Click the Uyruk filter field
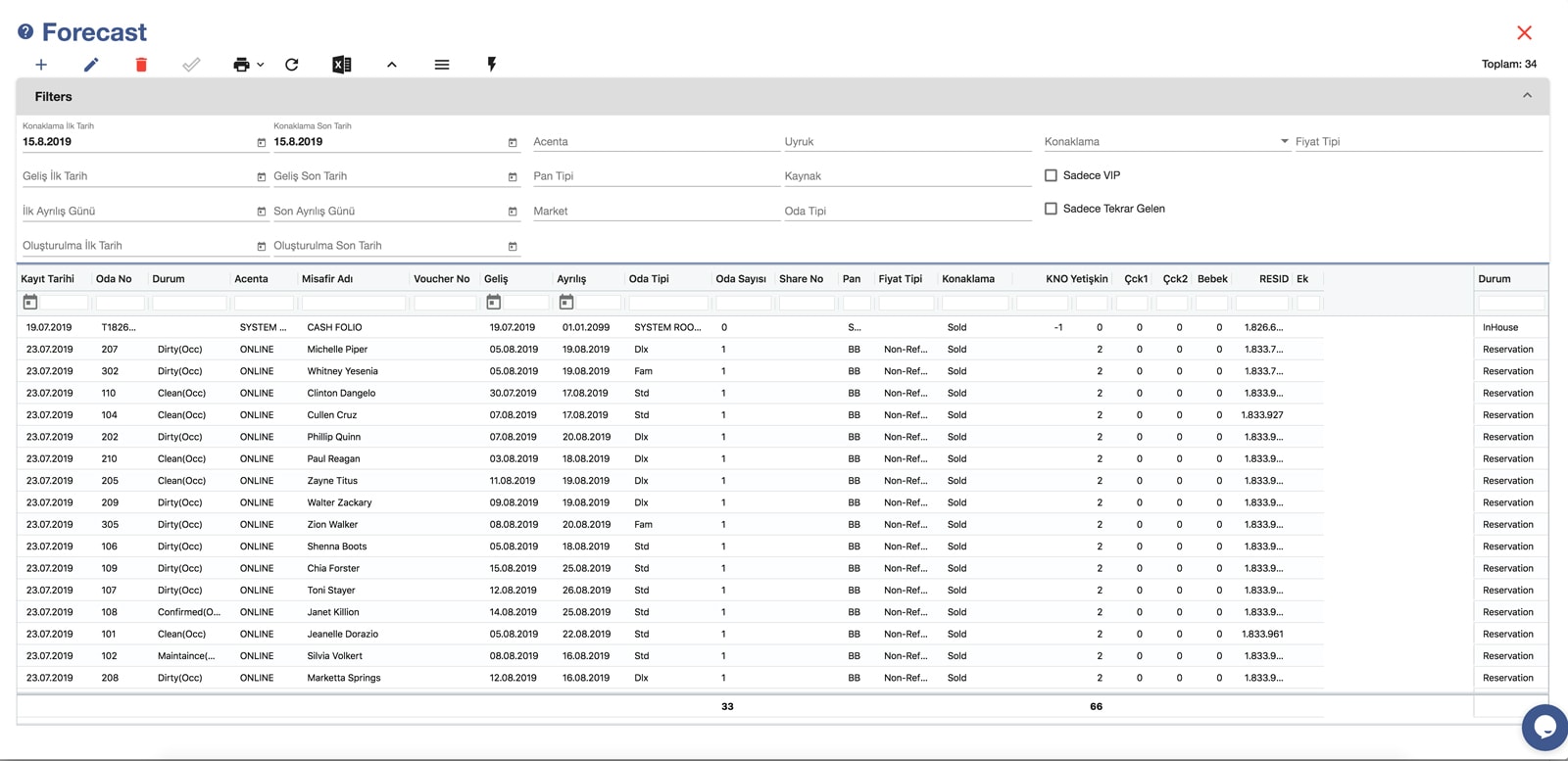 tap(907, 142)
